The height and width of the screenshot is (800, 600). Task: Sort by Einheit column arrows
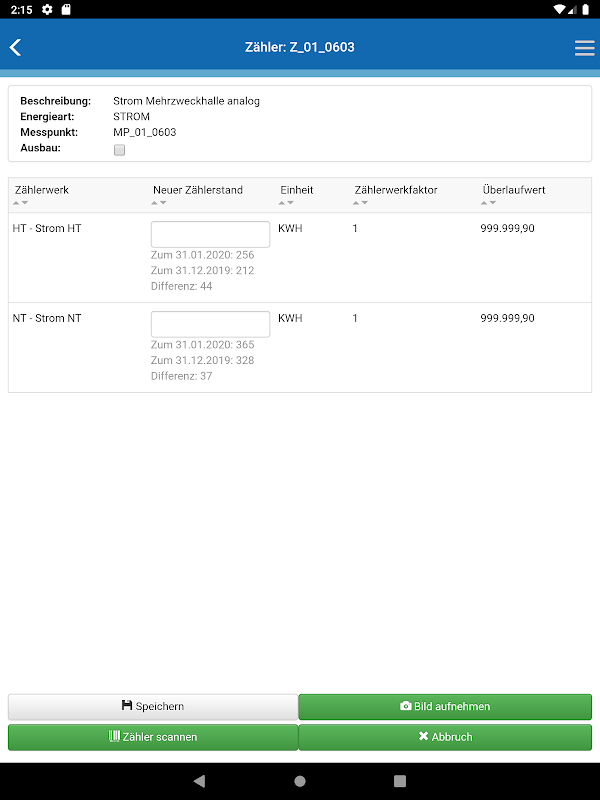287,203
